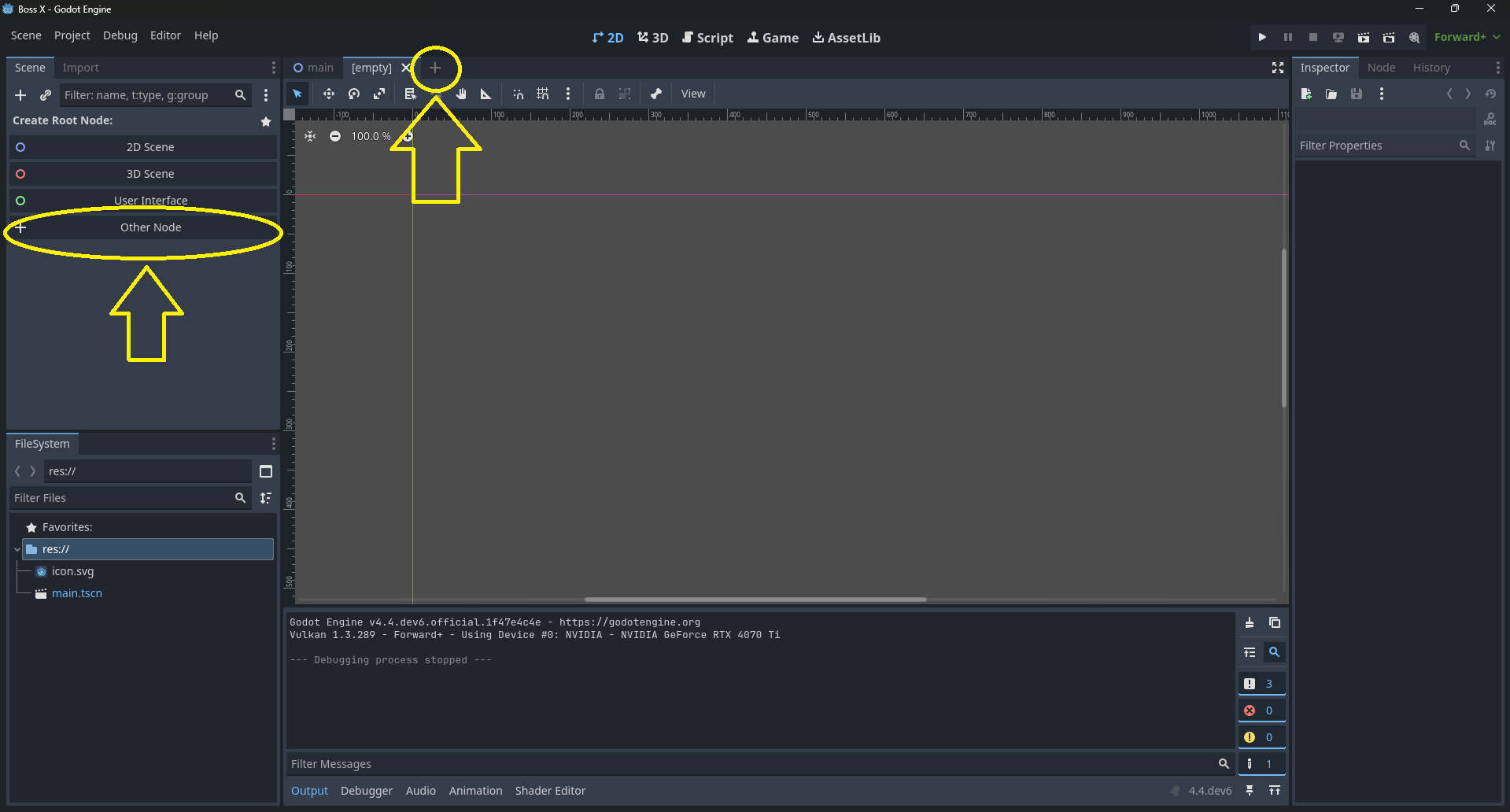Viewport: 1510px width, 812px height.
Task: Activate the Scale Mode tool
Action: click(379, 94)
